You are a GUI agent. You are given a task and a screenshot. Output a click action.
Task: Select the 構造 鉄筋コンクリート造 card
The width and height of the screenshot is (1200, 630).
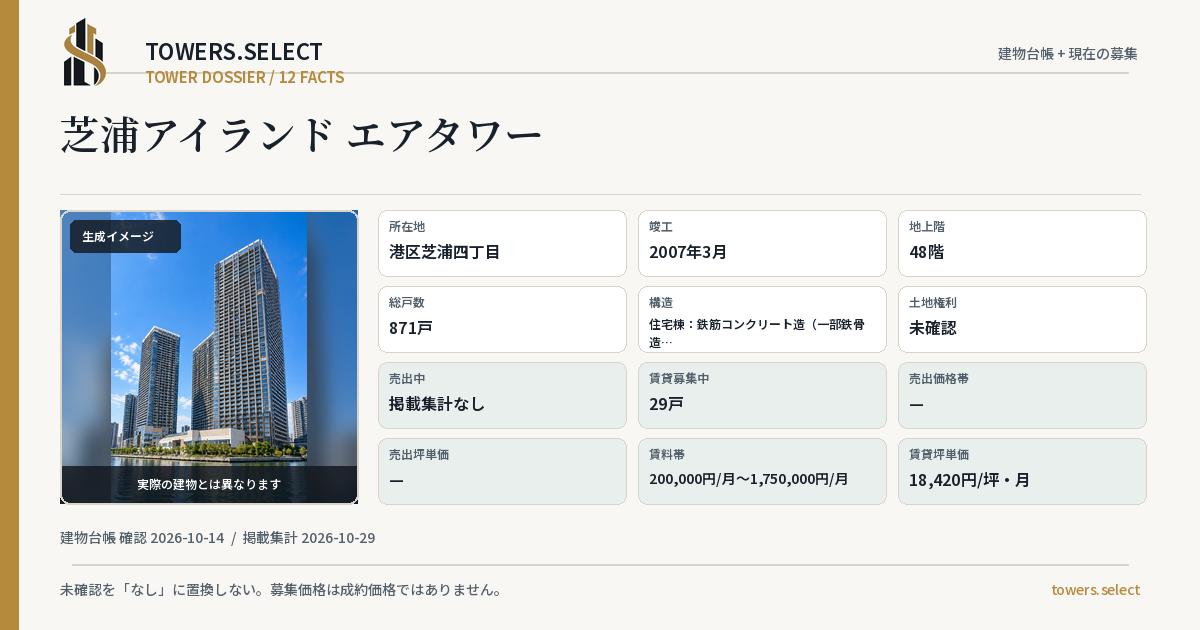762,319
